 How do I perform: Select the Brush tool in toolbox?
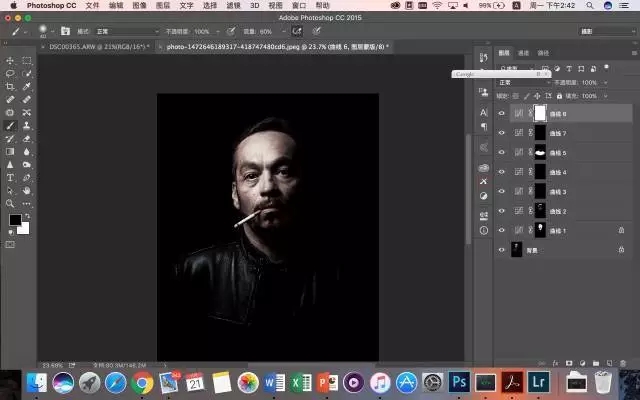(x=10, y=126)
